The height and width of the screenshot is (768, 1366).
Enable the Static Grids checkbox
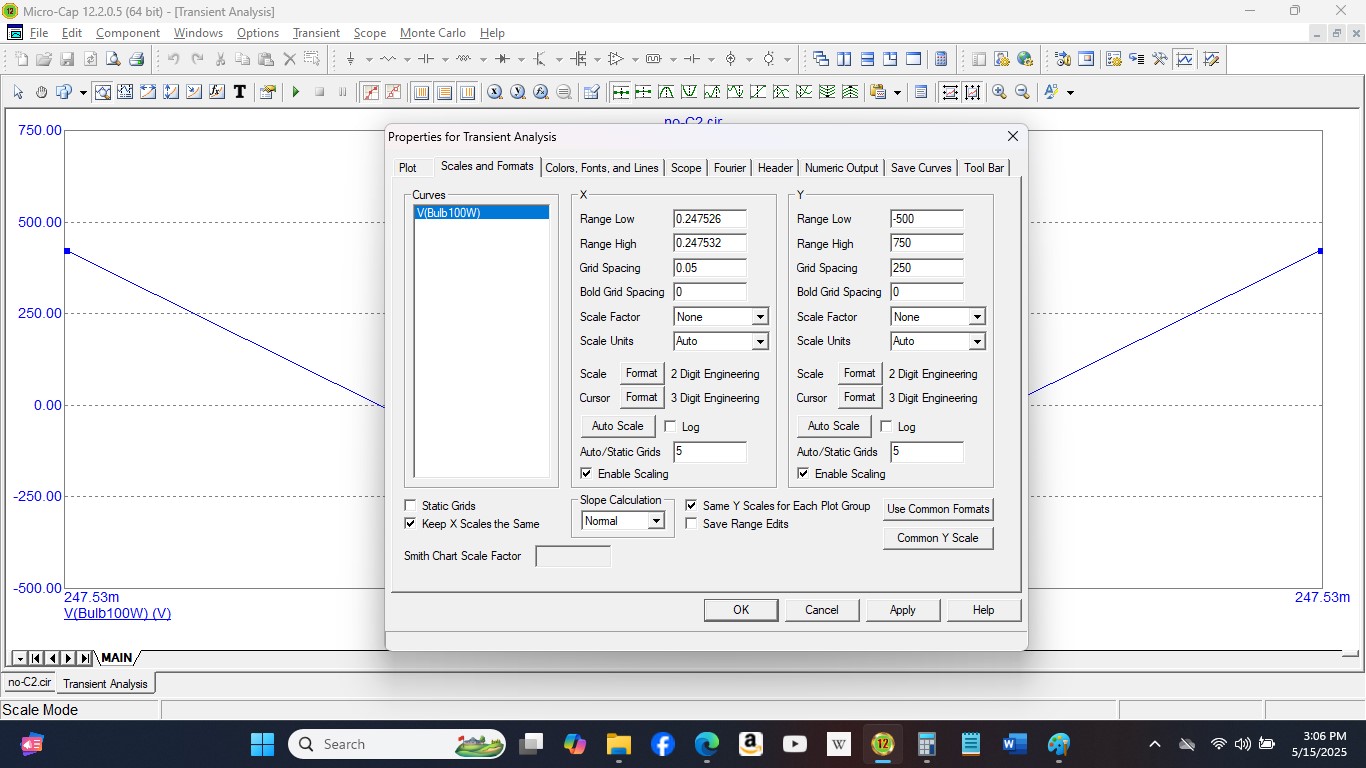click(x=410, y=506)
